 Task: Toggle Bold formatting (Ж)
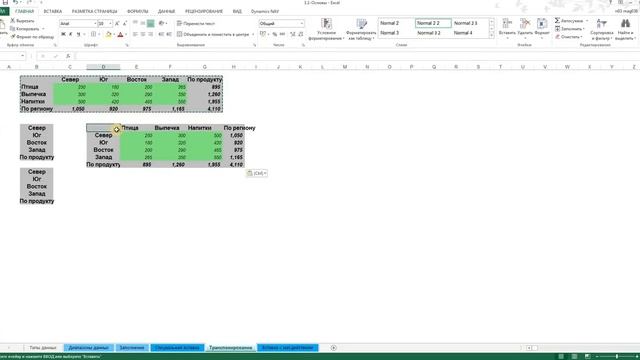[63, 34]
